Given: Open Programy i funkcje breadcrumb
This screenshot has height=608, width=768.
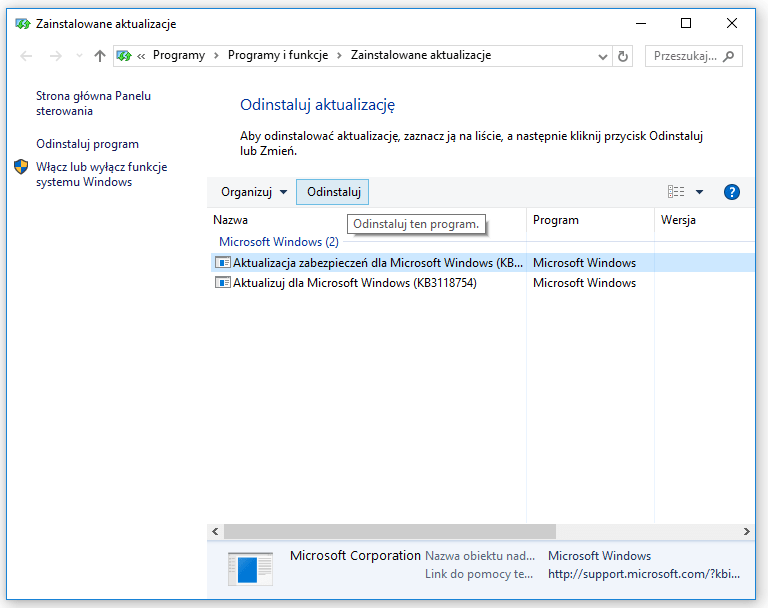Looking at the screenshot, I should (x=278, y=55).
